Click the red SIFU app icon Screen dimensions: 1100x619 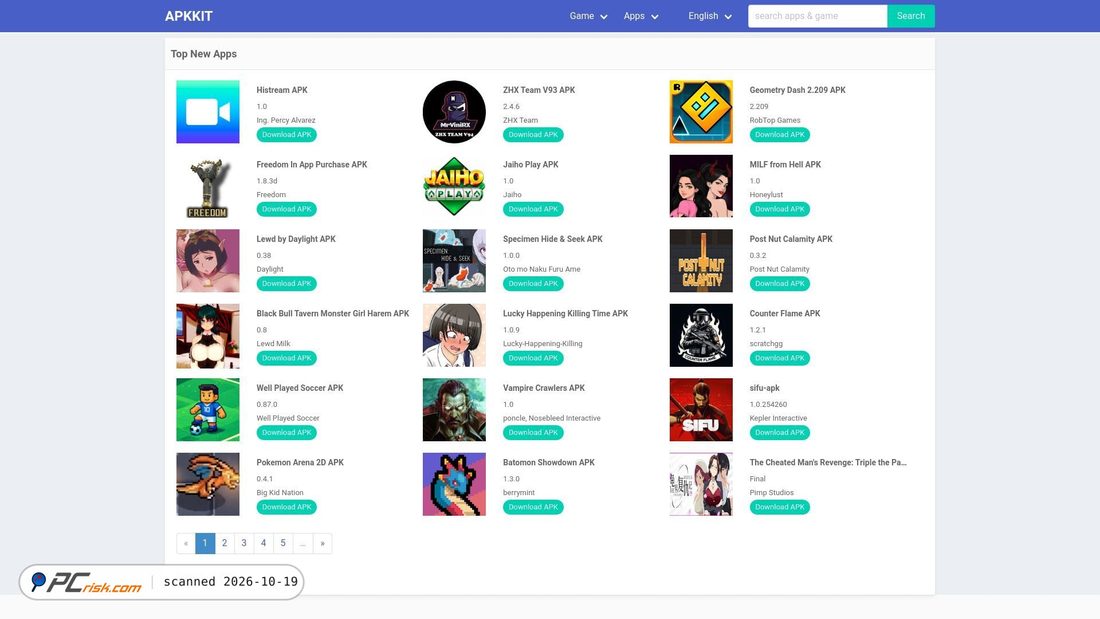click(701, 409)
